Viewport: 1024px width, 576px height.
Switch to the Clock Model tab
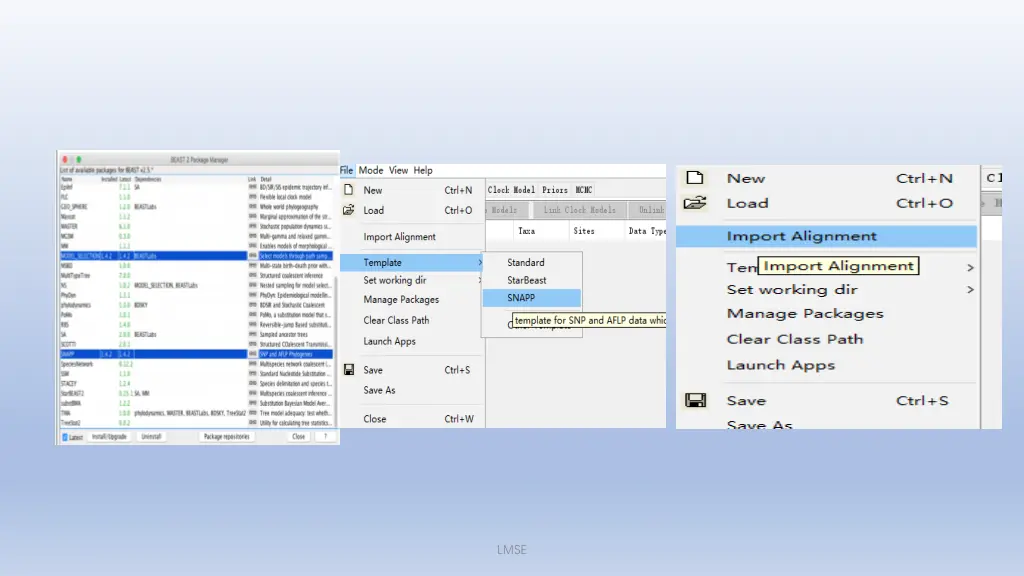click(x=511, y=190)
